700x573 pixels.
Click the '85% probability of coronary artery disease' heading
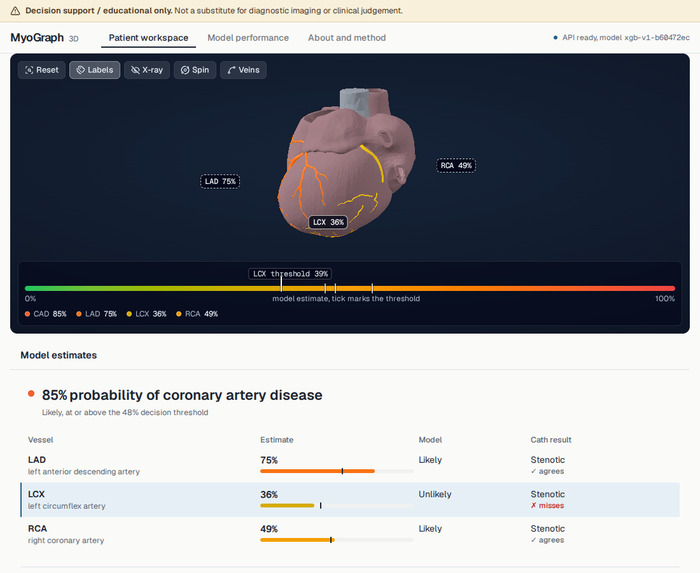[x=182, y=395]
